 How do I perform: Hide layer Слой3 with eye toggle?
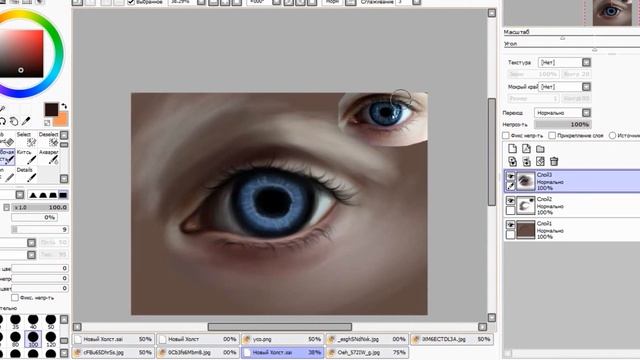click(x=510, y=176)
